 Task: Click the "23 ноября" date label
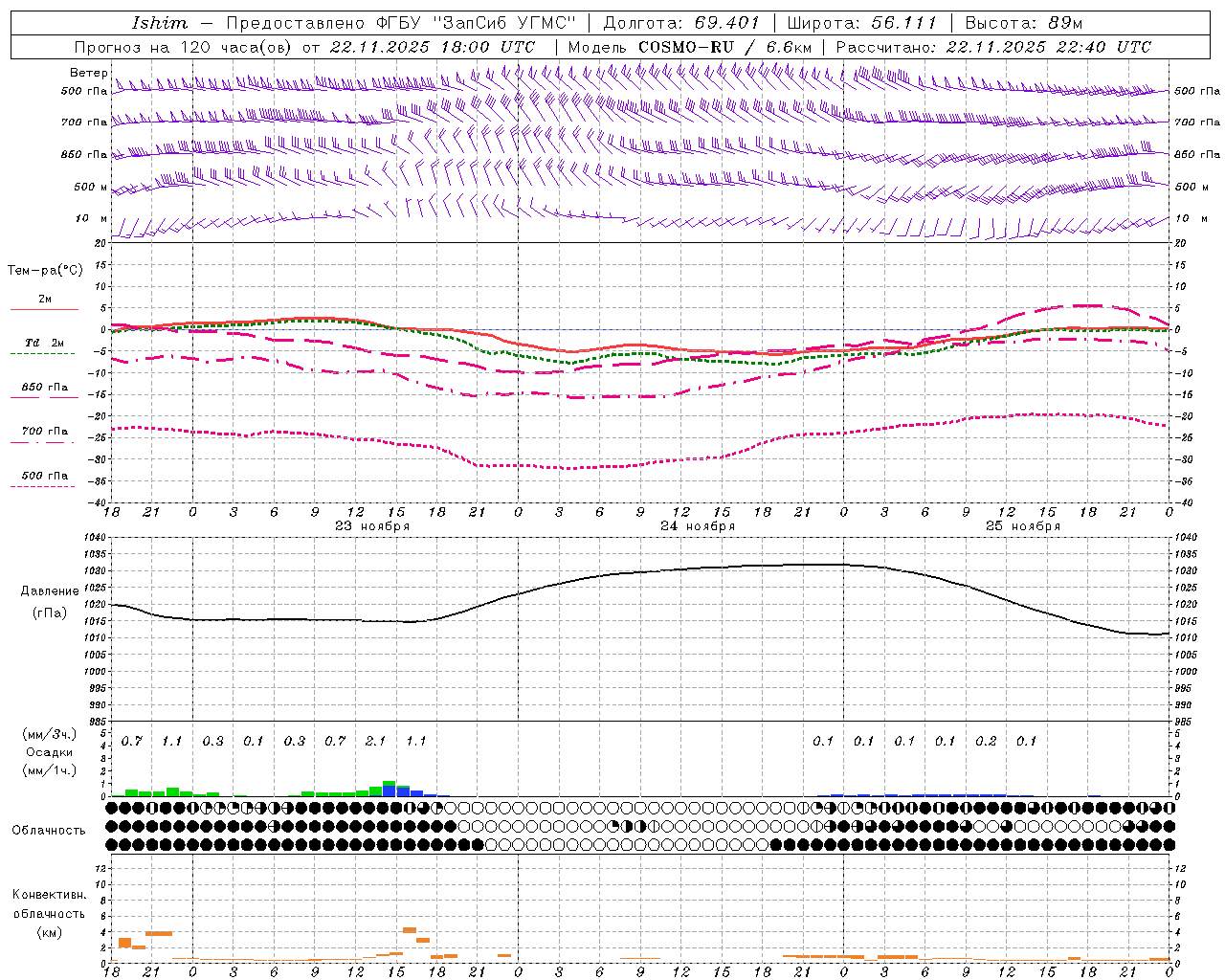pyautogui.click(x=372, y=526)
